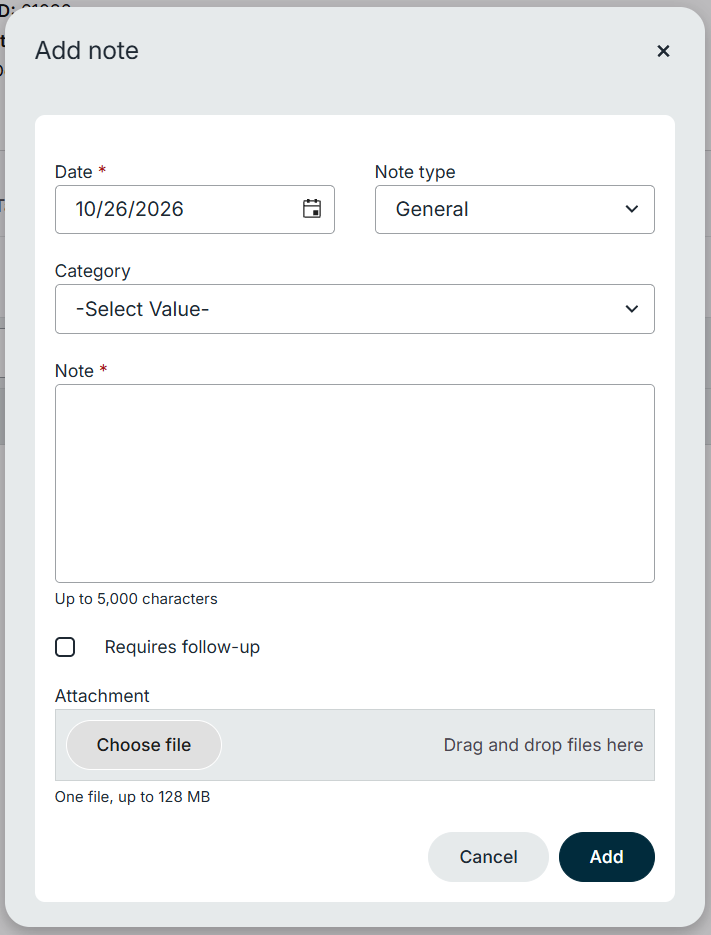Submit the note with Add button
Screen dimensions: 711x935
point(607,857)
